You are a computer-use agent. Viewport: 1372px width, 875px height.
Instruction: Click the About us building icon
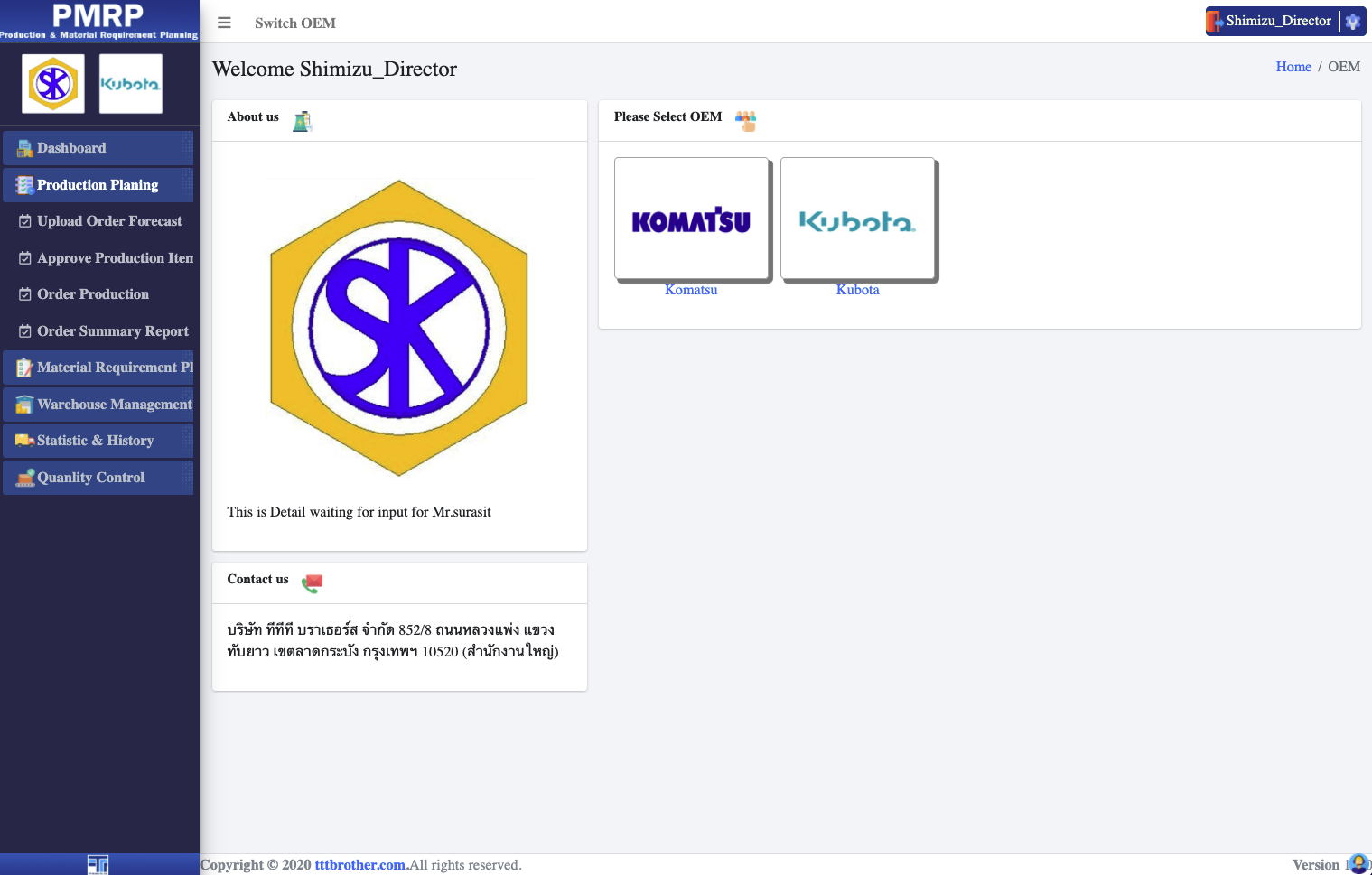click(303, 121)
